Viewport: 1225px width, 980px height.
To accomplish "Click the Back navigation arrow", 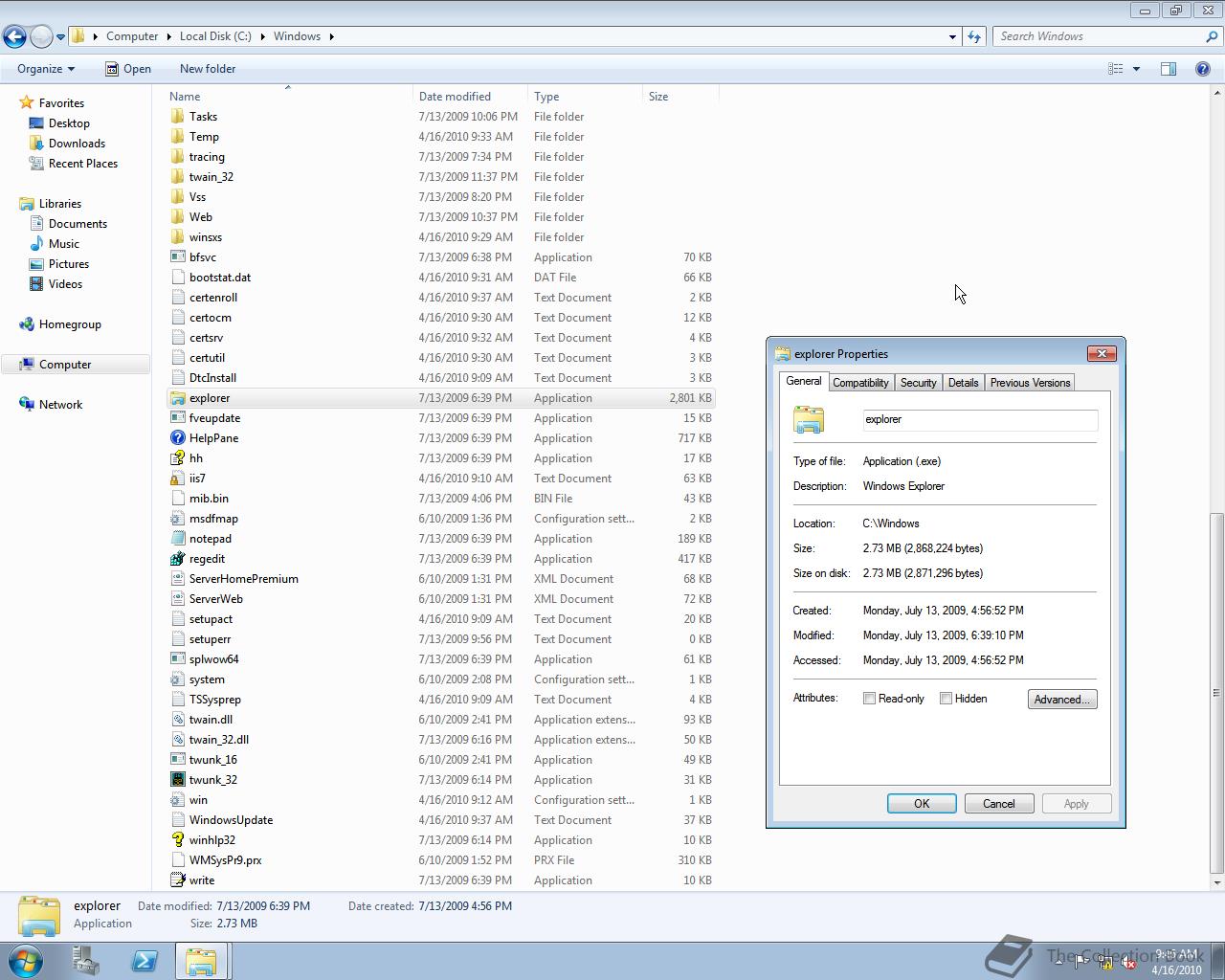I will [x=14, y=36].
